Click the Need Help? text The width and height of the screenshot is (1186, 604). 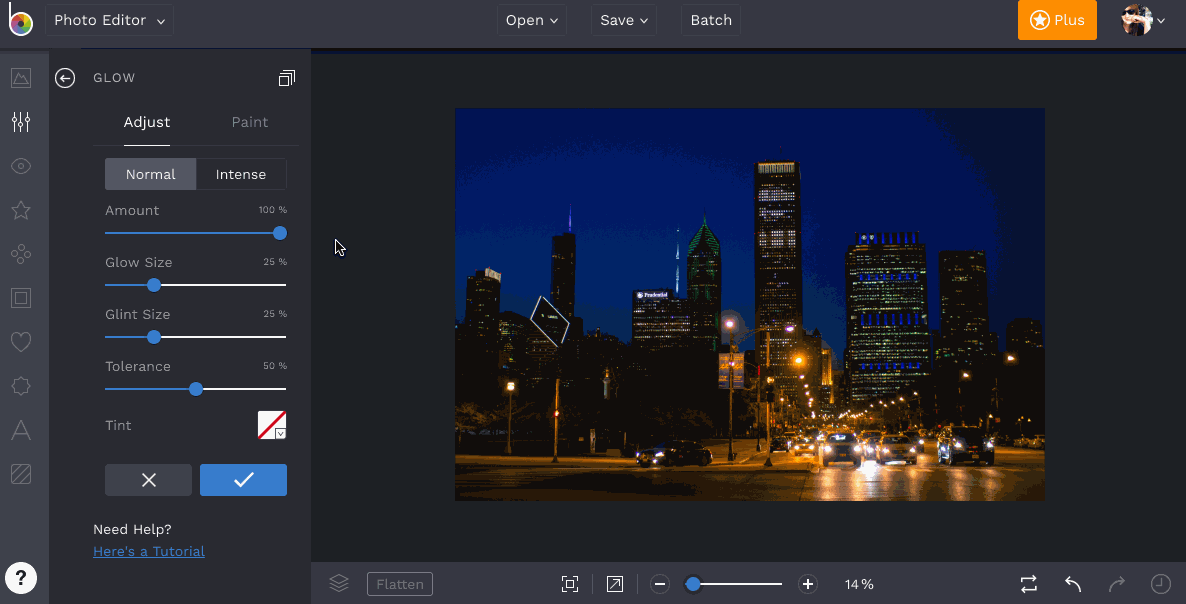point(132,529)
